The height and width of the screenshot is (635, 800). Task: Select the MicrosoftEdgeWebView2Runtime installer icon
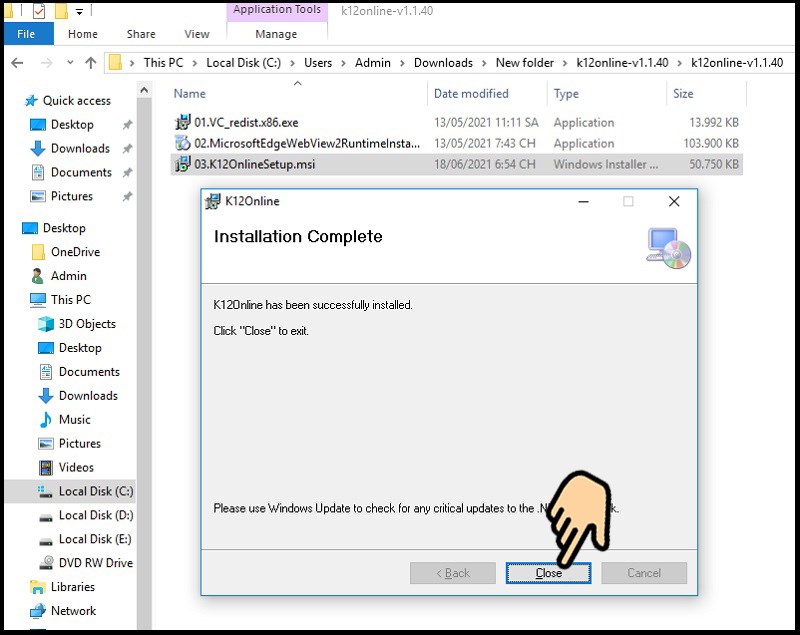pyautogui.click(x=183, y=143)
